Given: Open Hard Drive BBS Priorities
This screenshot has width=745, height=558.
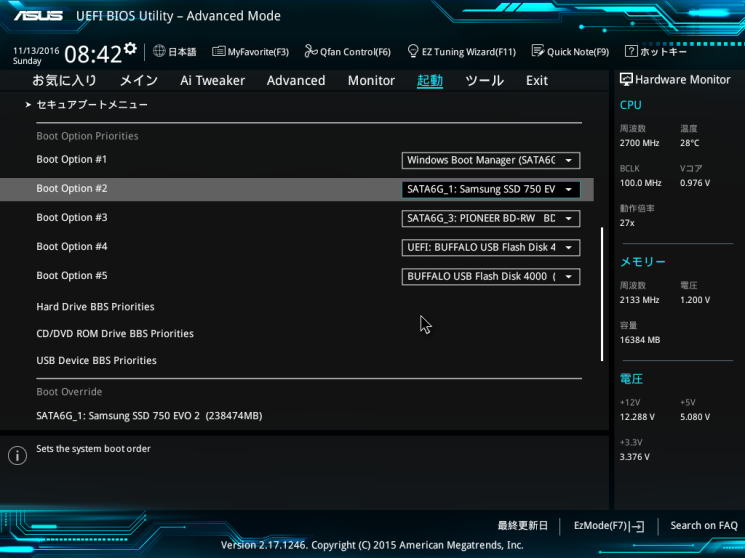Looking at the screenshot, I should (96, 307).
